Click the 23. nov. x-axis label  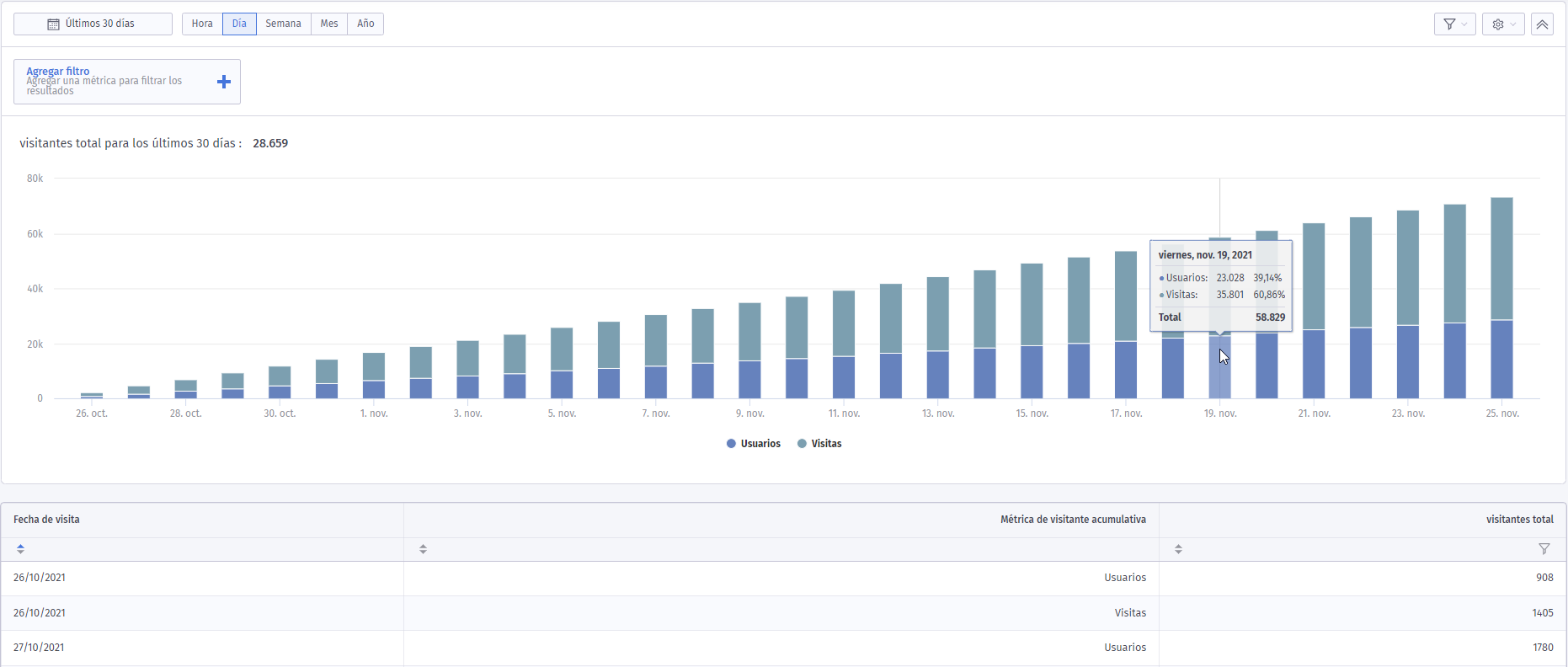pos(1408,414)
